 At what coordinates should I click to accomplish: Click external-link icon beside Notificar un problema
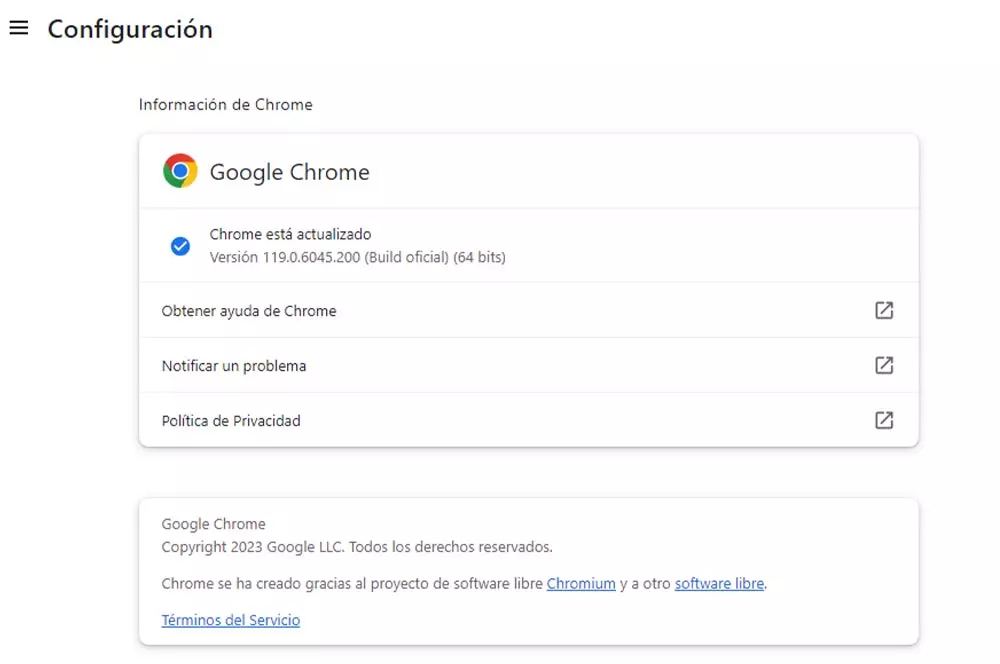884,365
